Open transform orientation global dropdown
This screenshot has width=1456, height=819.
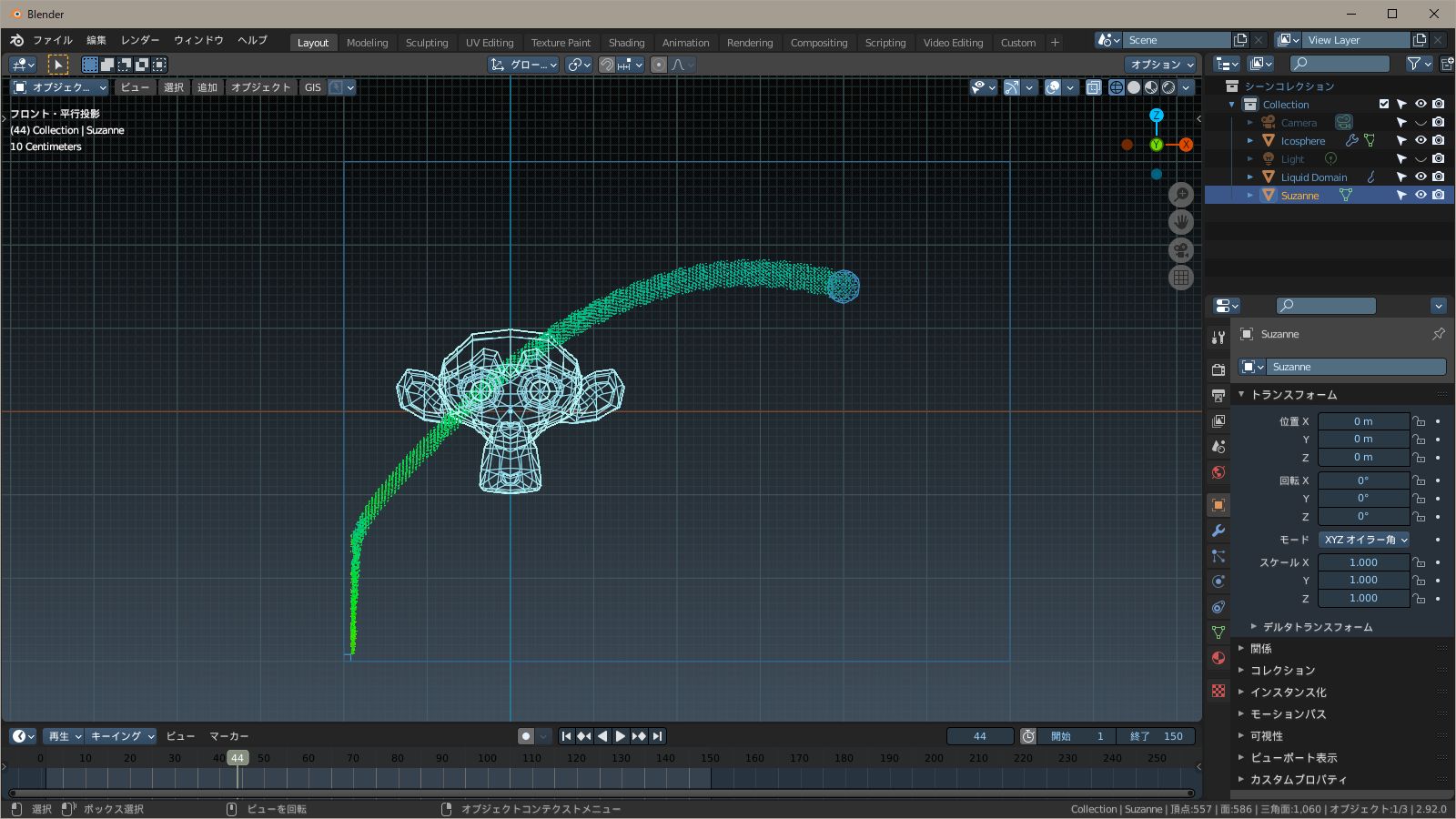coord(523,65)
